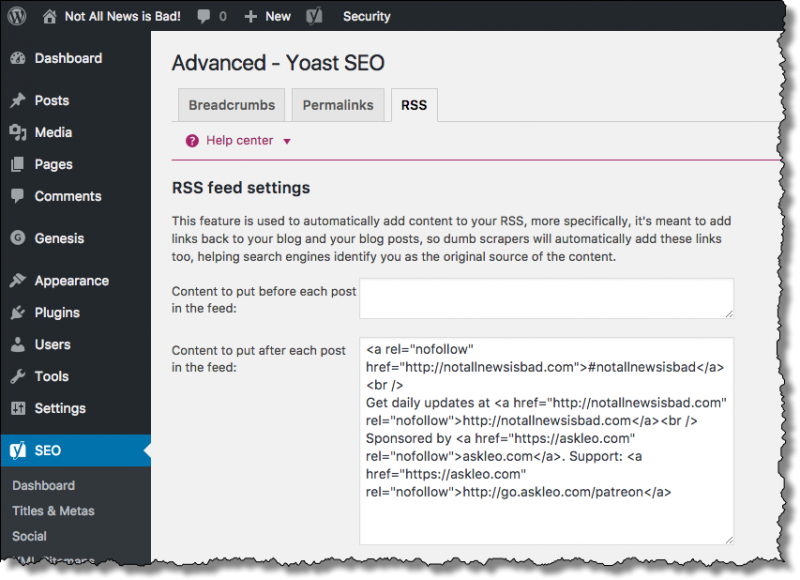Click the 'Content to put after each post' label
The width and height of the screenshot is (800, 580).
coord(259,359)
